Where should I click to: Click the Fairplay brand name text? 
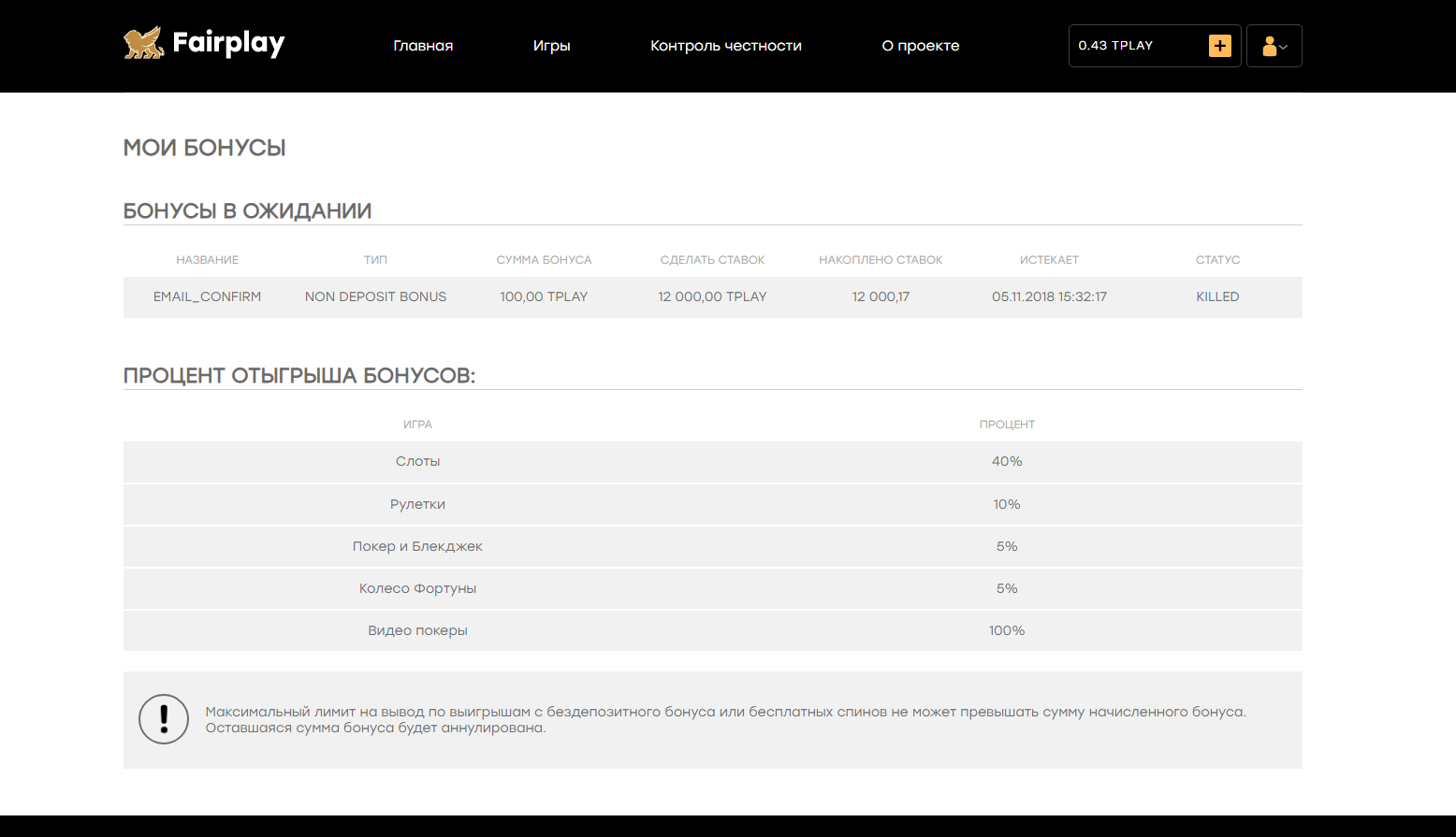(228, 44)
